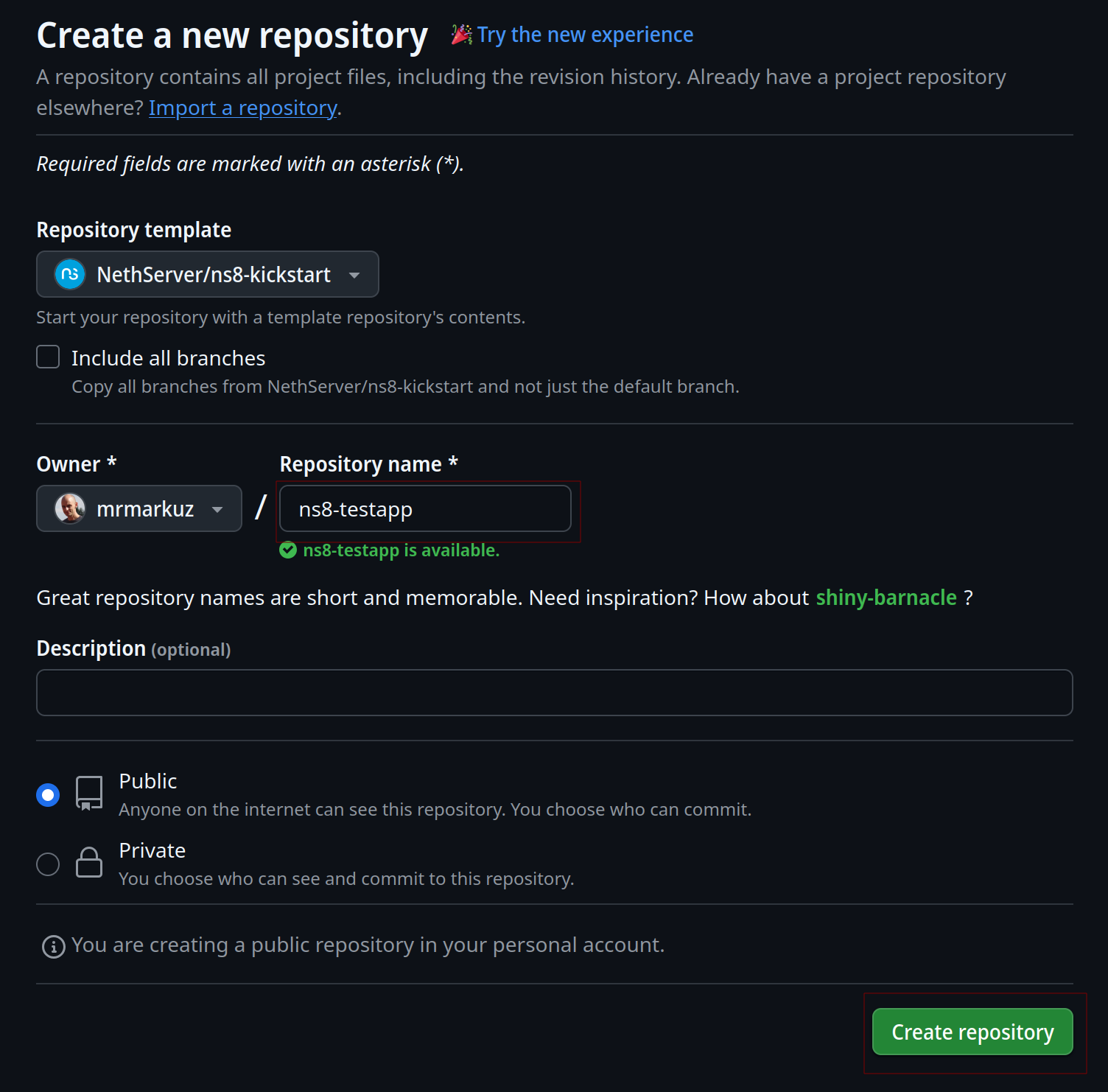This screenshot has height=1092, width=1108.
Task: Select the Private visibility radio button
Action: 48,864
